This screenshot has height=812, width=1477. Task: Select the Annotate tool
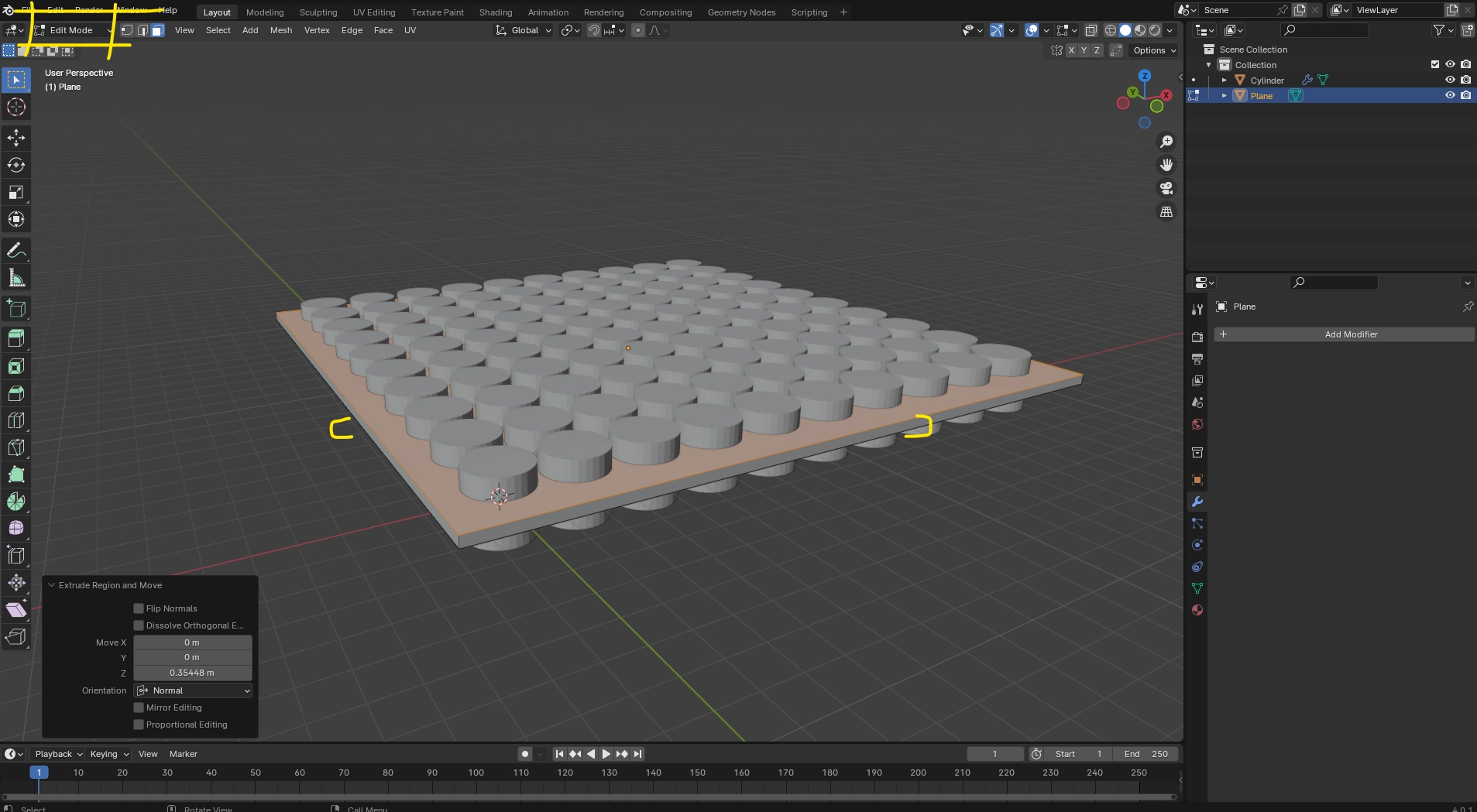click(x=15, y=250)
